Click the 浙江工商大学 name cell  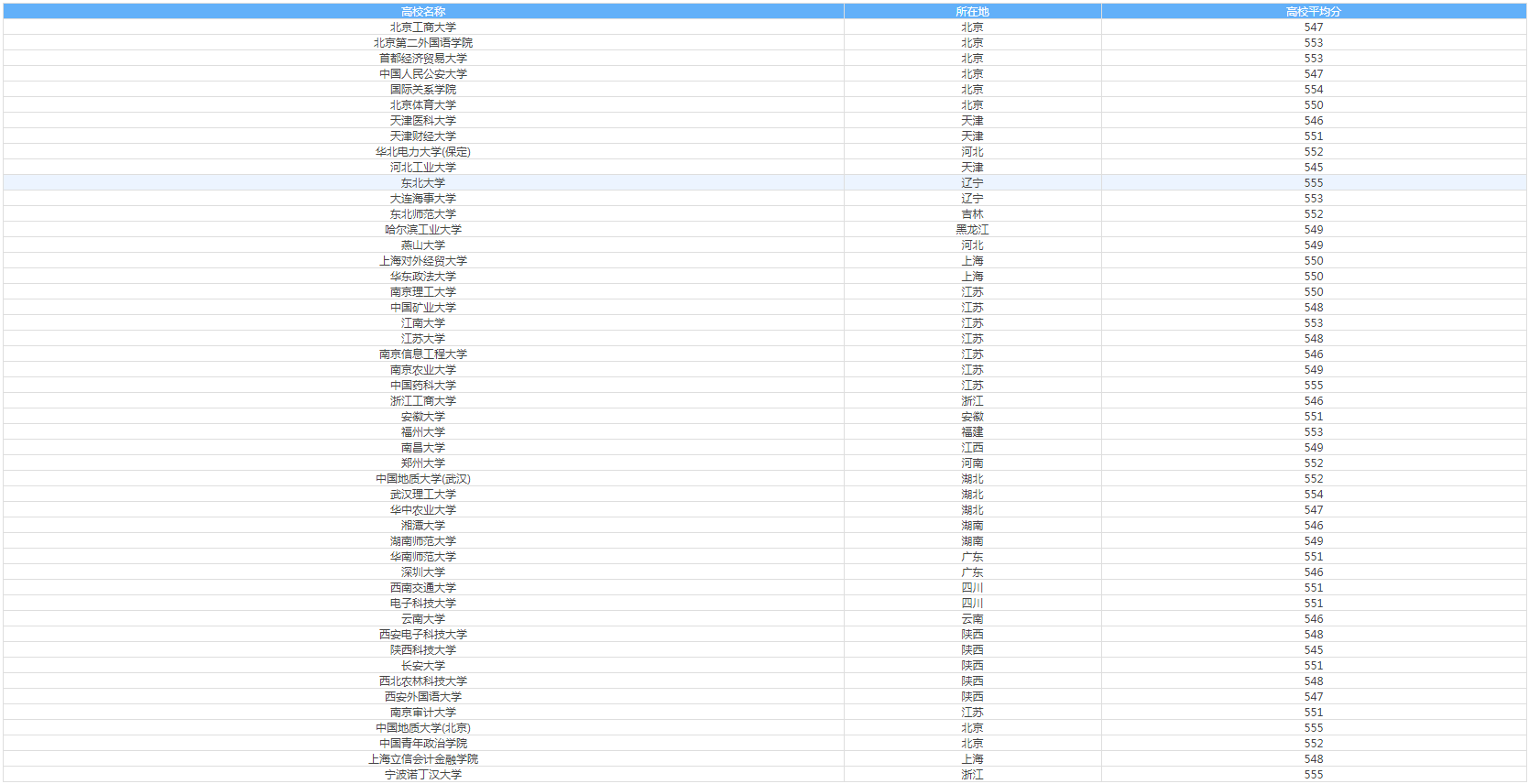click(423, 401)
